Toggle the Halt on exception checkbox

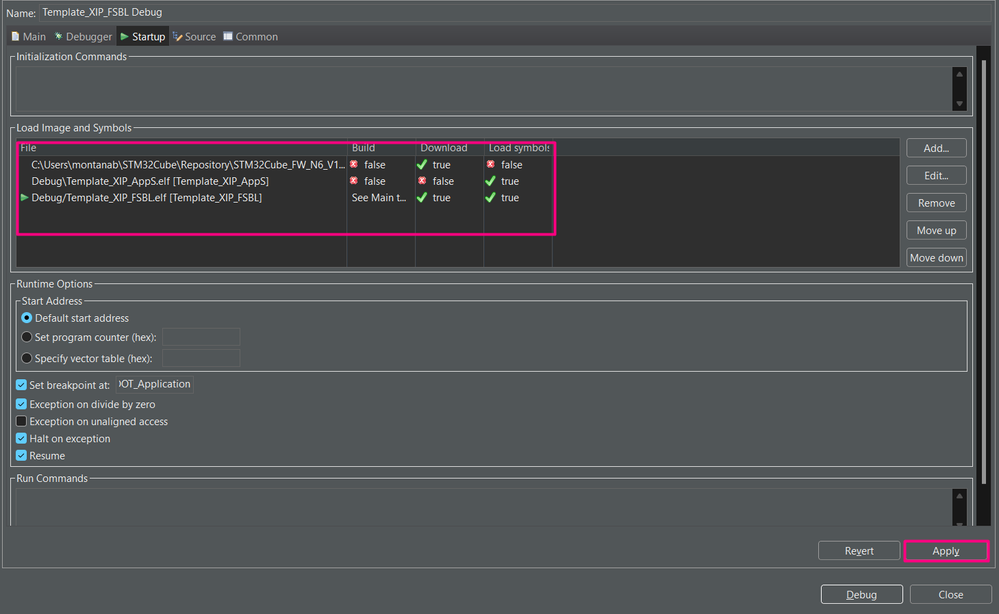point(21,438)
